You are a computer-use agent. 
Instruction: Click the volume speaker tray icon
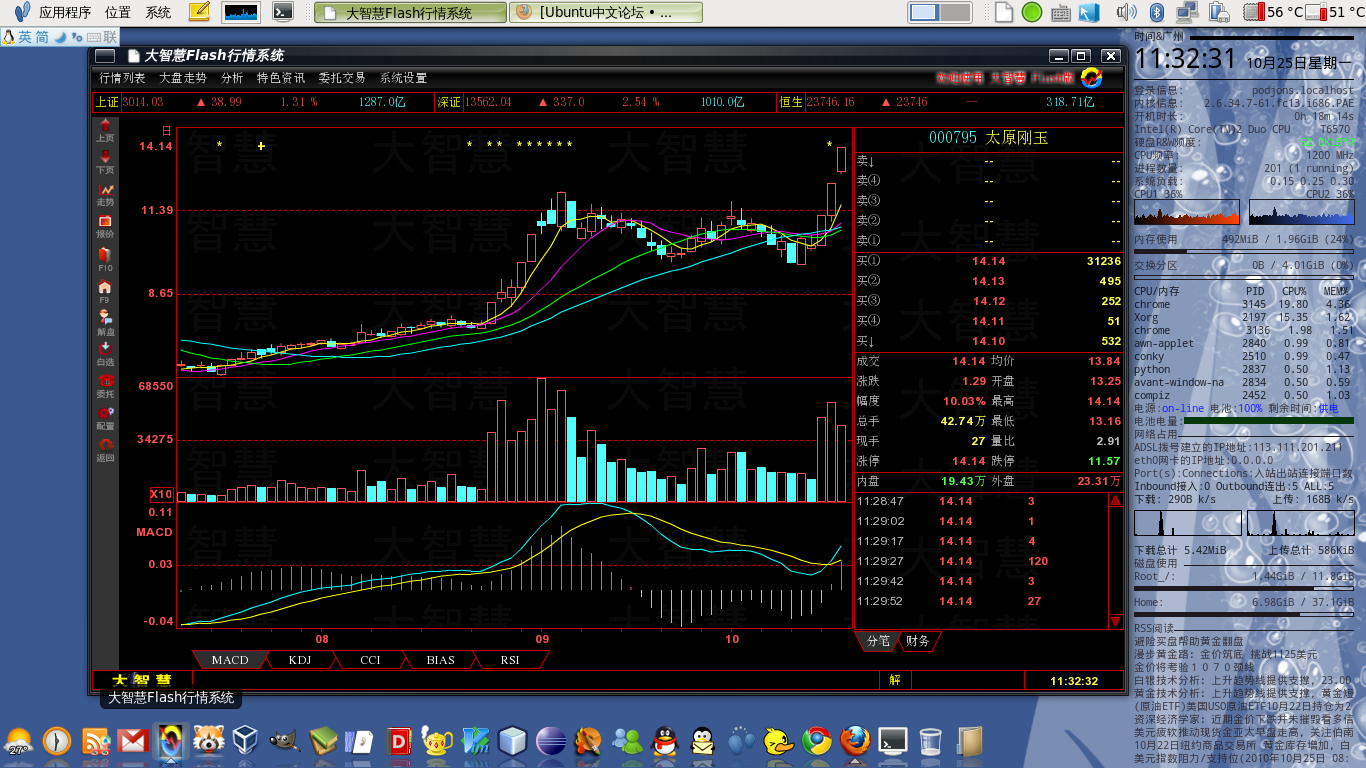(x=1126, y=12)
